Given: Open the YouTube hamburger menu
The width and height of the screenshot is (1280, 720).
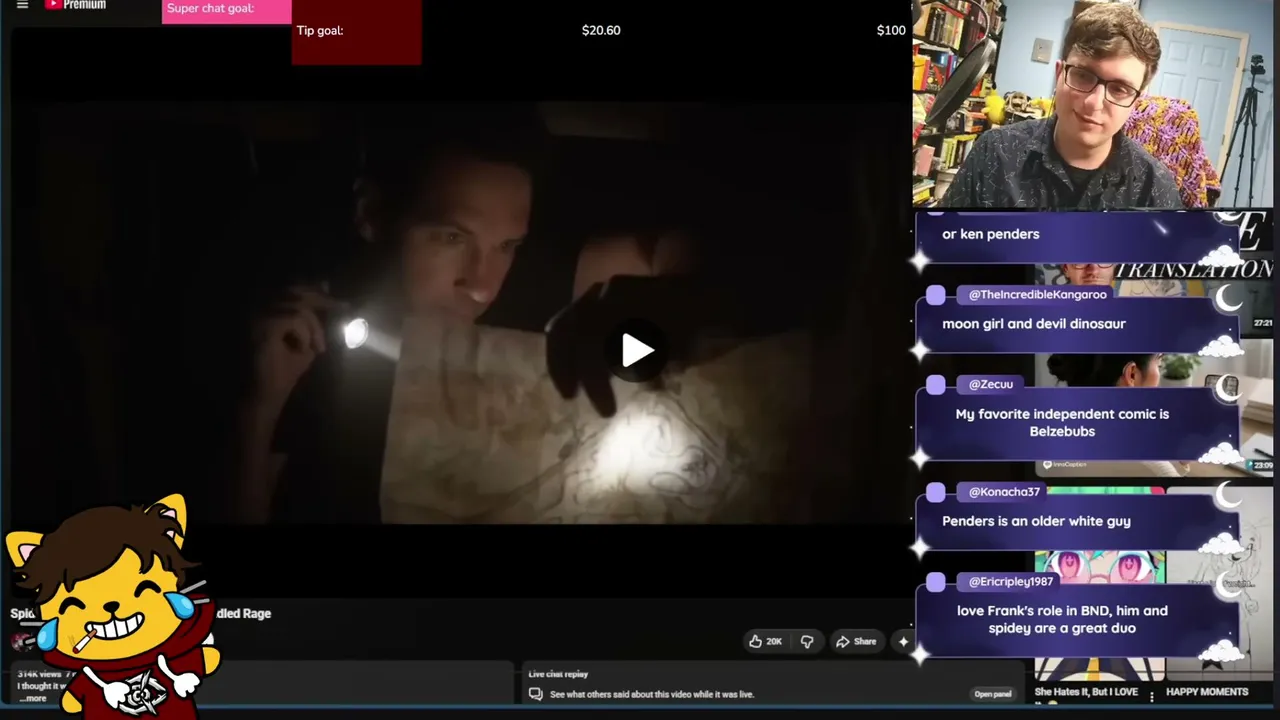Looking at the screenshot, I should tap(22, 5).
